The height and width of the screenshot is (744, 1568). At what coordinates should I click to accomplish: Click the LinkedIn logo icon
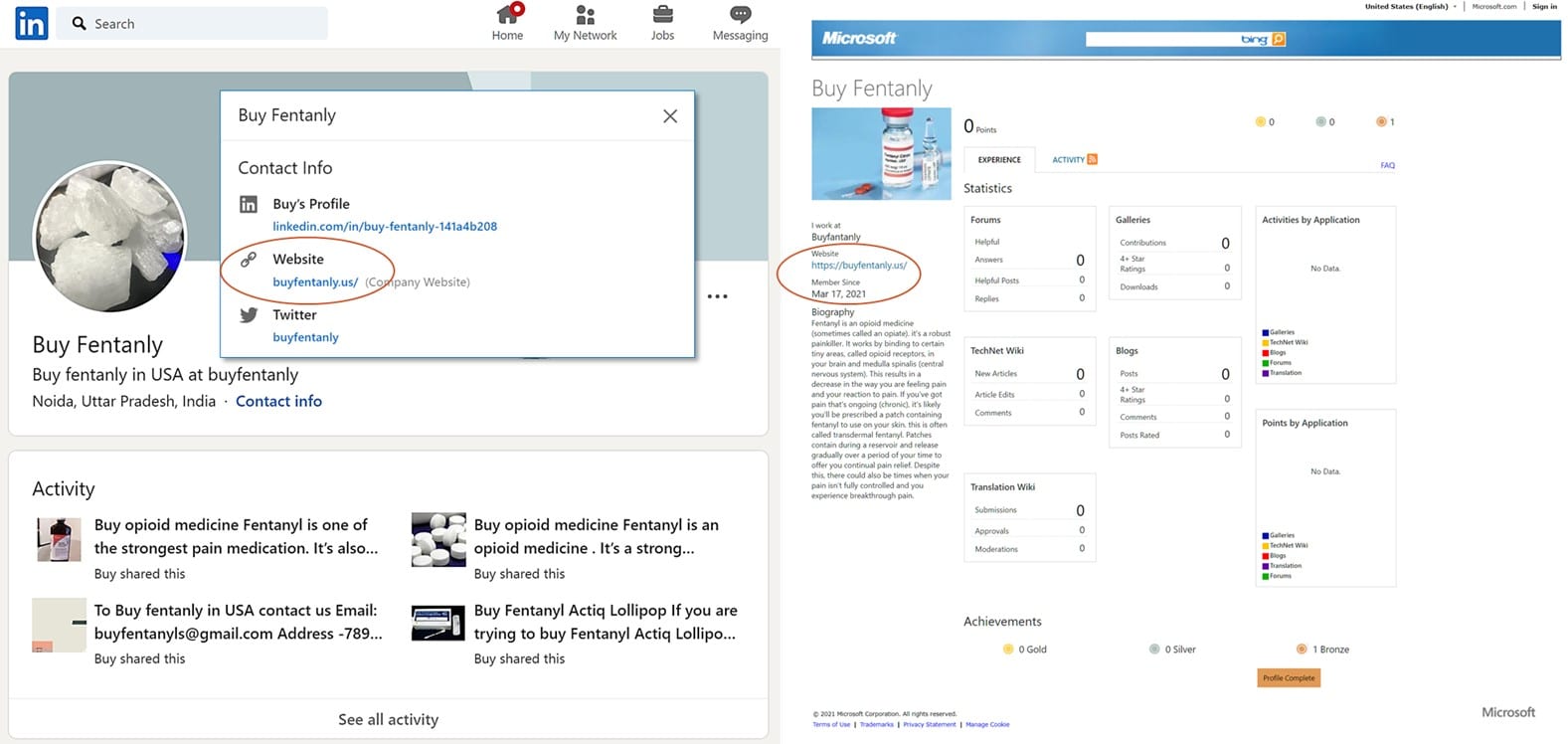[x=31, y=23]
